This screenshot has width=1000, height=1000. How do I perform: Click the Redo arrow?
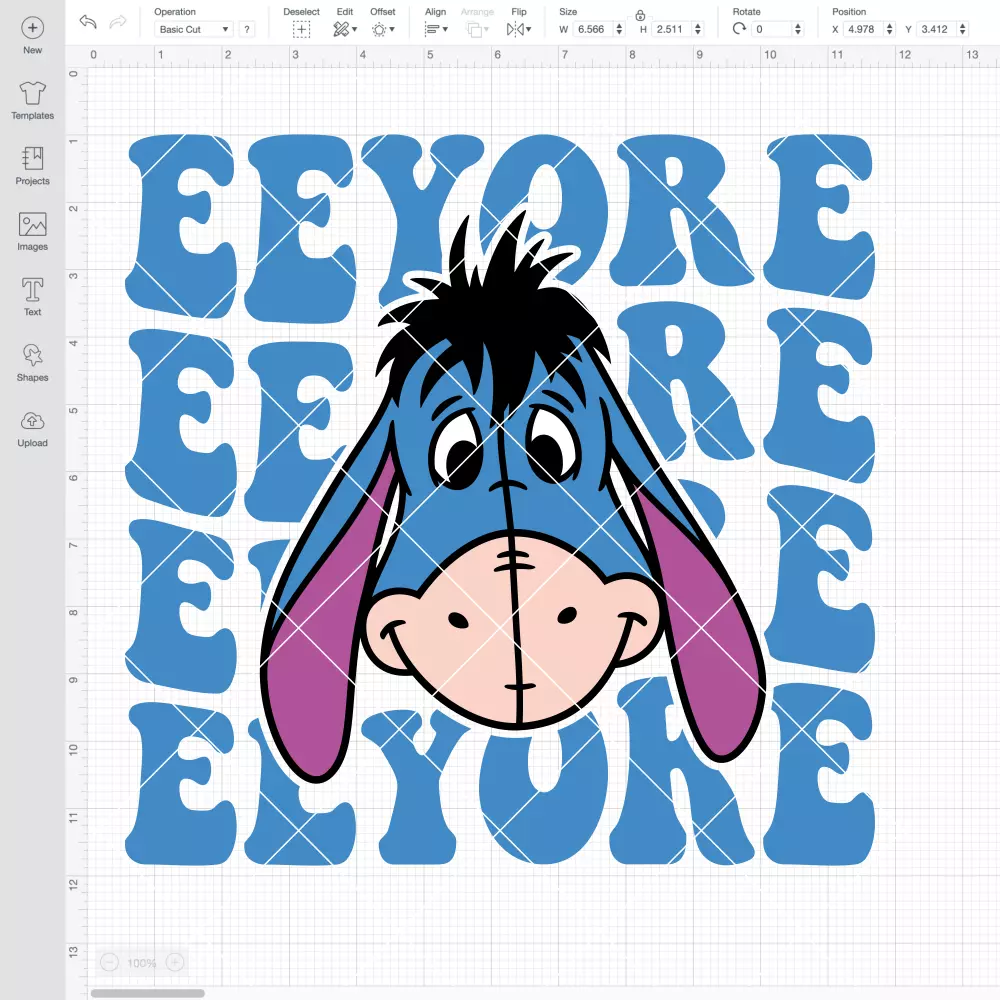(118, 22)
